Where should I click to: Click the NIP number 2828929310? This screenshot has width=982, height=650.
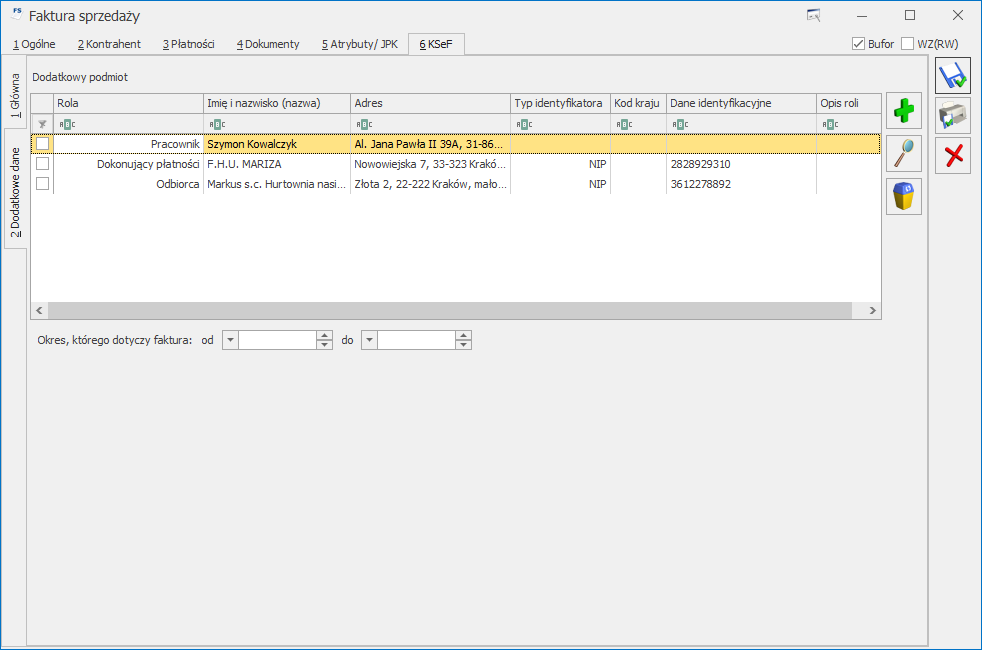click(700, 164)
